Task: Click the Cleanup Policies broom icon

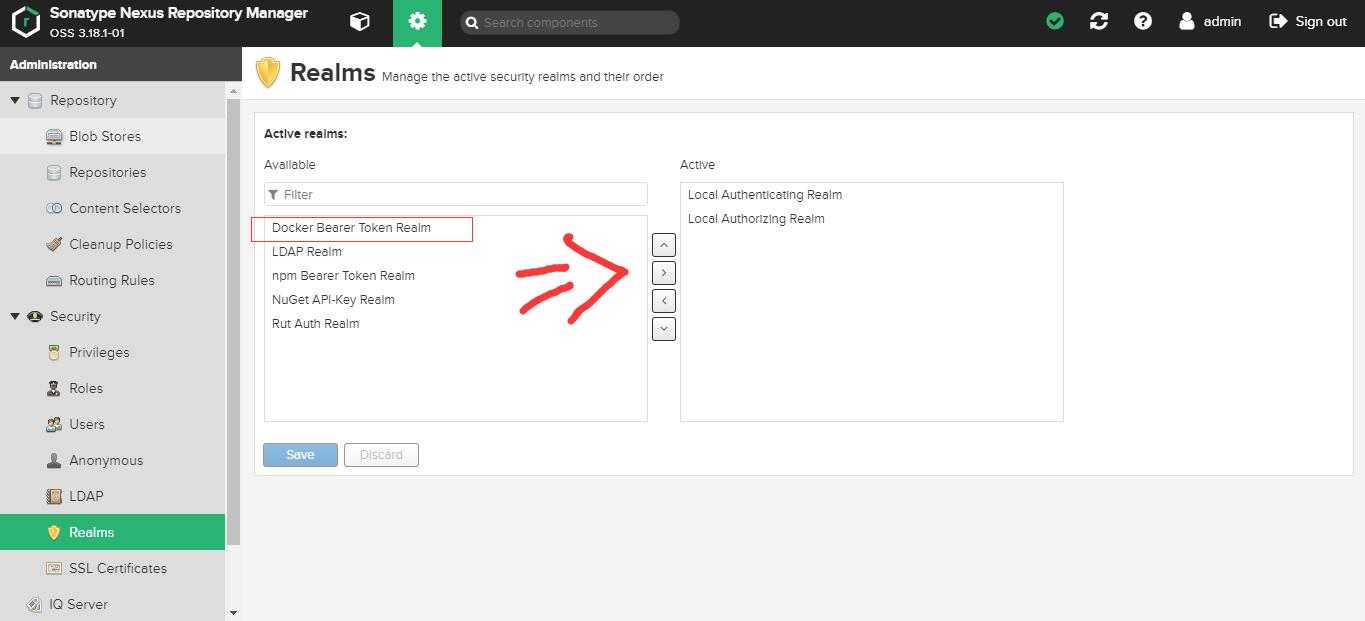Action: click(x=54, y=244)
